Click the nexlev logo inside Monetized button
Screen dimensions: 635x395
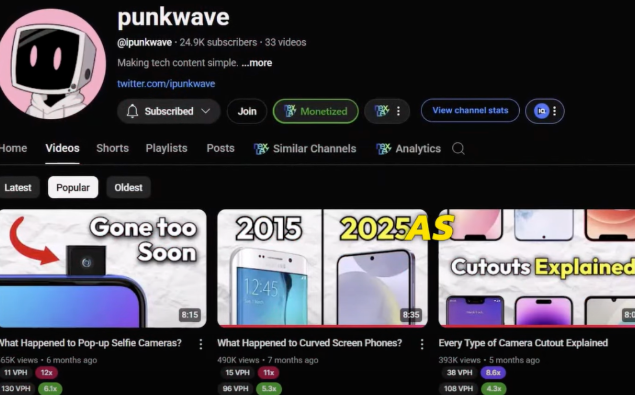coord(290,111)
